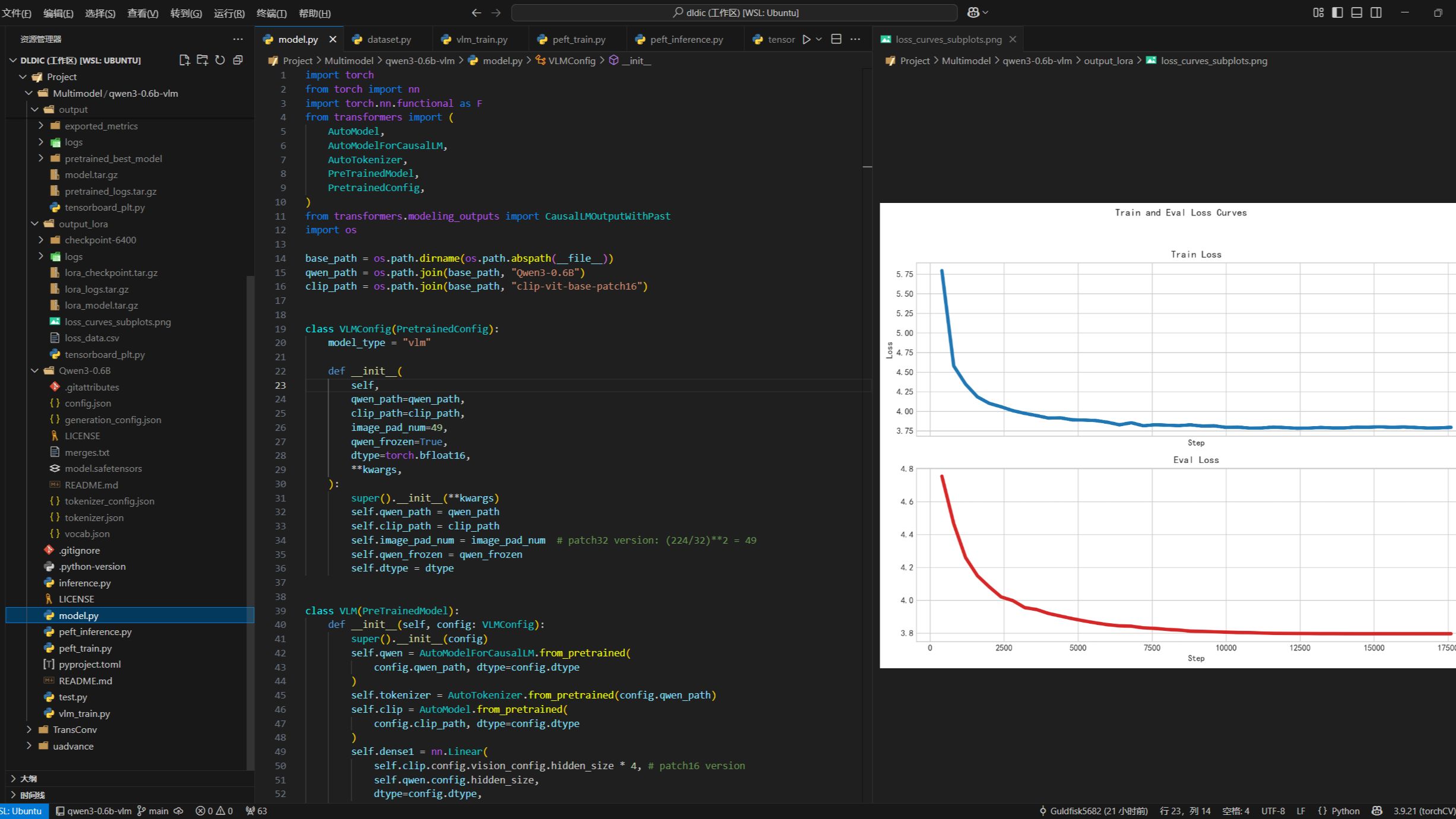Run the Python file with play button
Image resolution: width=1456 pixels, height=819 pixels.
click(806, 39)
